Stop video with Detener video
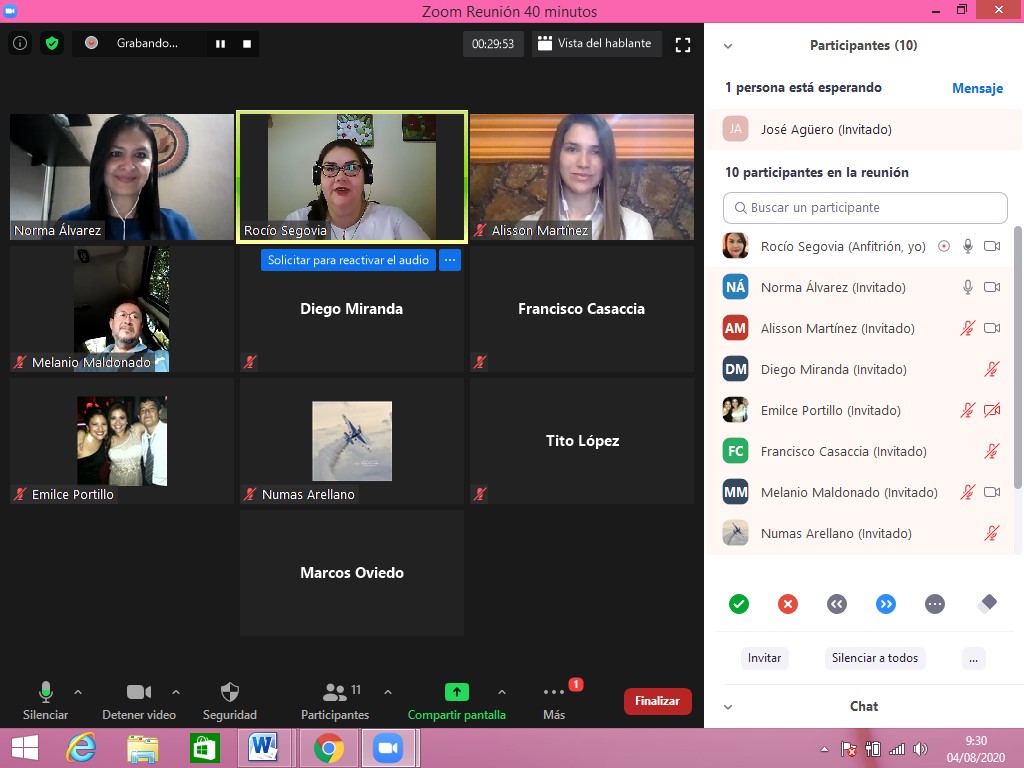 point(139,701)
